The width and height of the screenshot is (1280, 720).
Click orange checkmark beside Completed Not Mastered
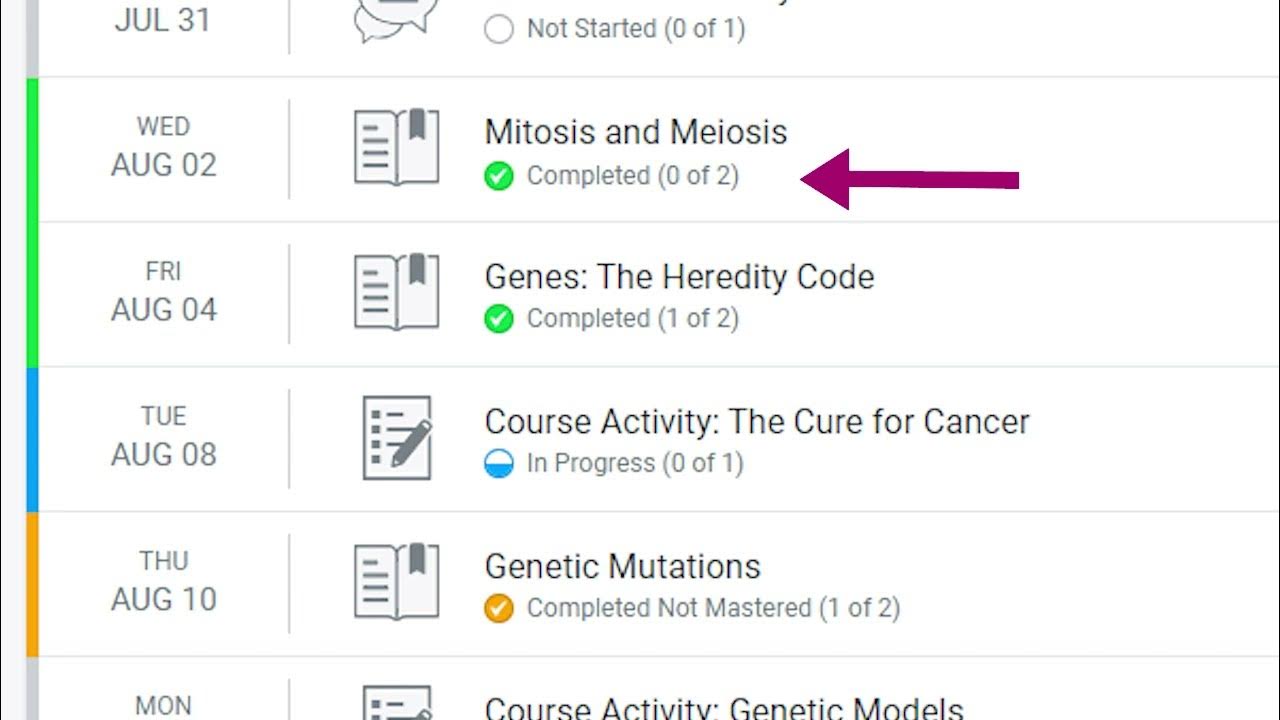[x=498, y=608]
